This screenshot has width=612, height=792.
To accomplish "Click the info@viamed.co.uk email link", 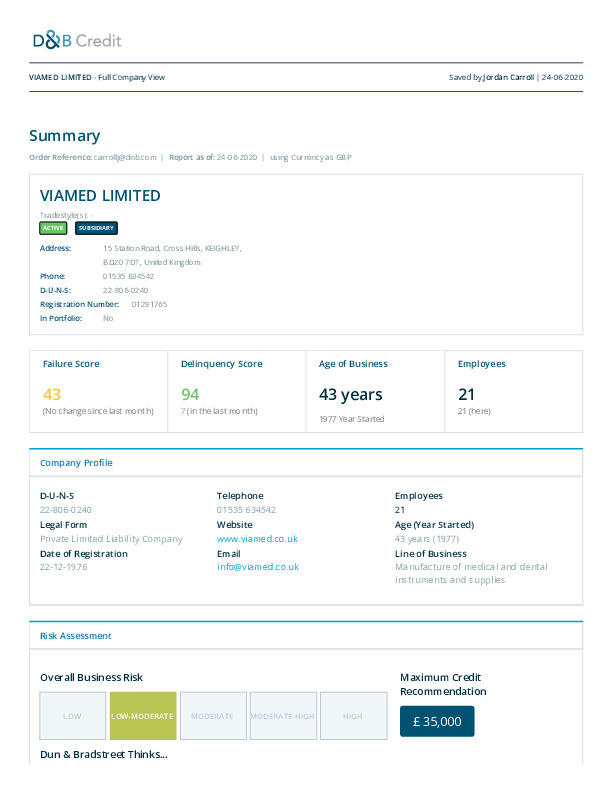I will 257,567.
